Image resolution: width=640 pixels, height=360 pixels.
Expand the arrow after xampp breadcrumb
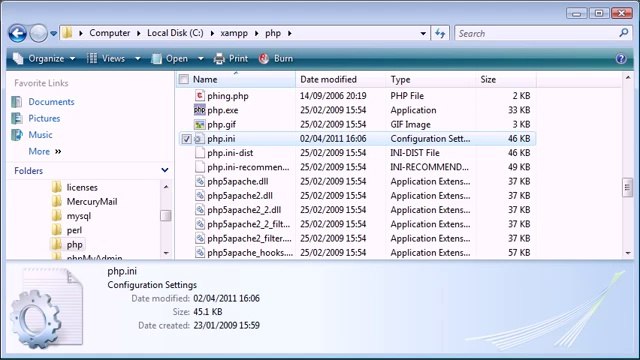point(256,33)
